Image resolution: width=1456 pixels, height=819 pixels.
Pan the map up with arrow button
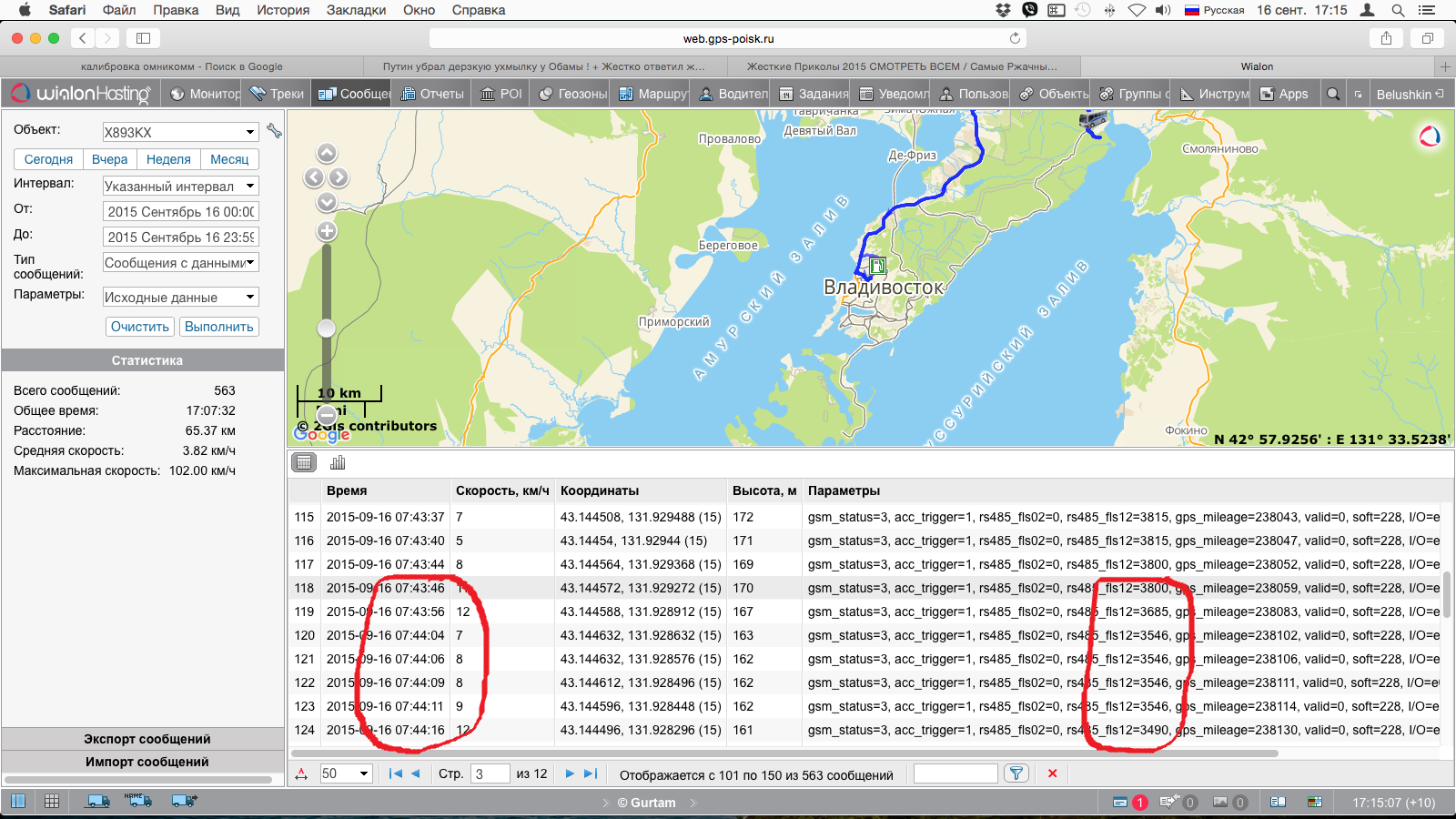coord(327,153)
